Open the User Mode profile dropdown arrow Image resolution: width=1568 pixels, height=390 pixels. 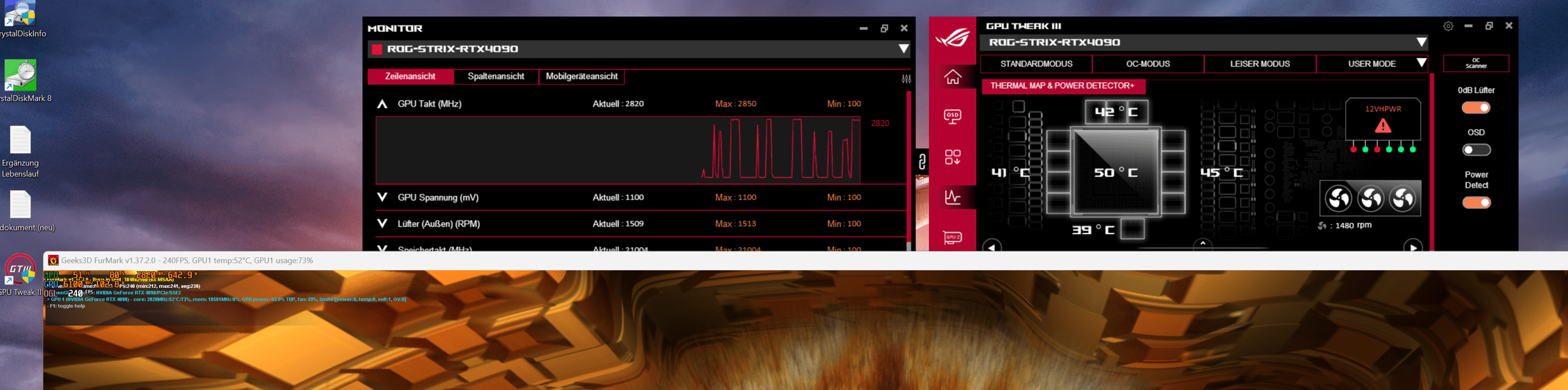tap(1421, 63)
